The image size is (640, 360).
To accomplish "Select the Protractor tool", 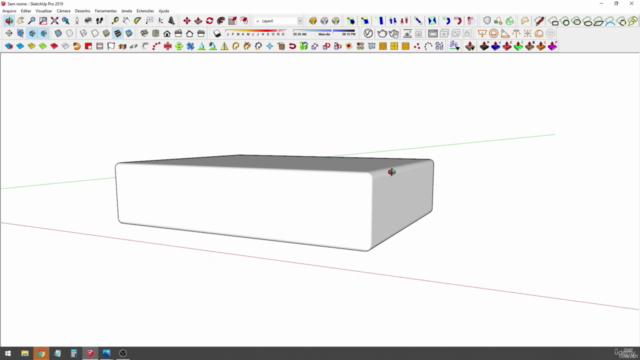I will tap(138, 21).
